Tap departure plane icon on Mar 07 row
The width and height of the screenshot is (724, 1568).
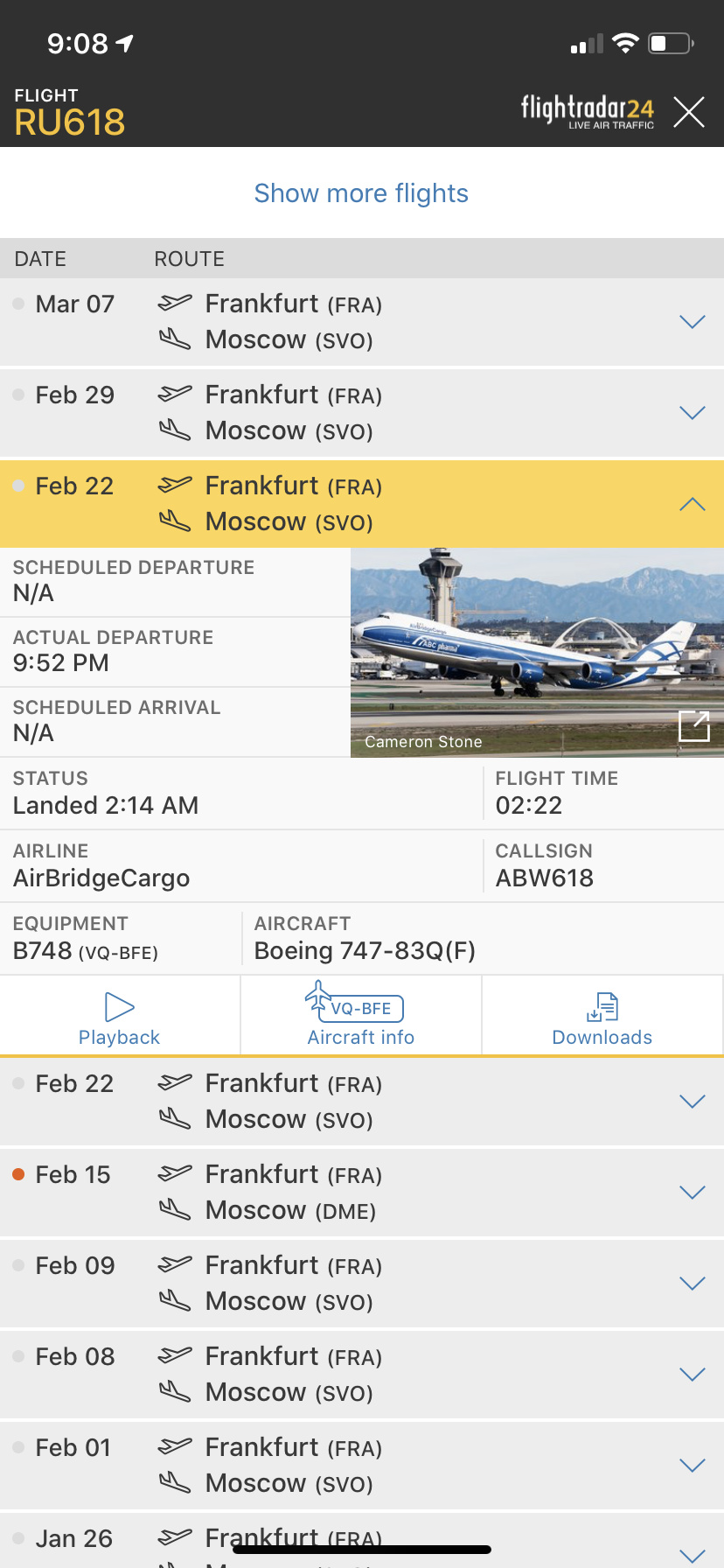click(175, 303)
